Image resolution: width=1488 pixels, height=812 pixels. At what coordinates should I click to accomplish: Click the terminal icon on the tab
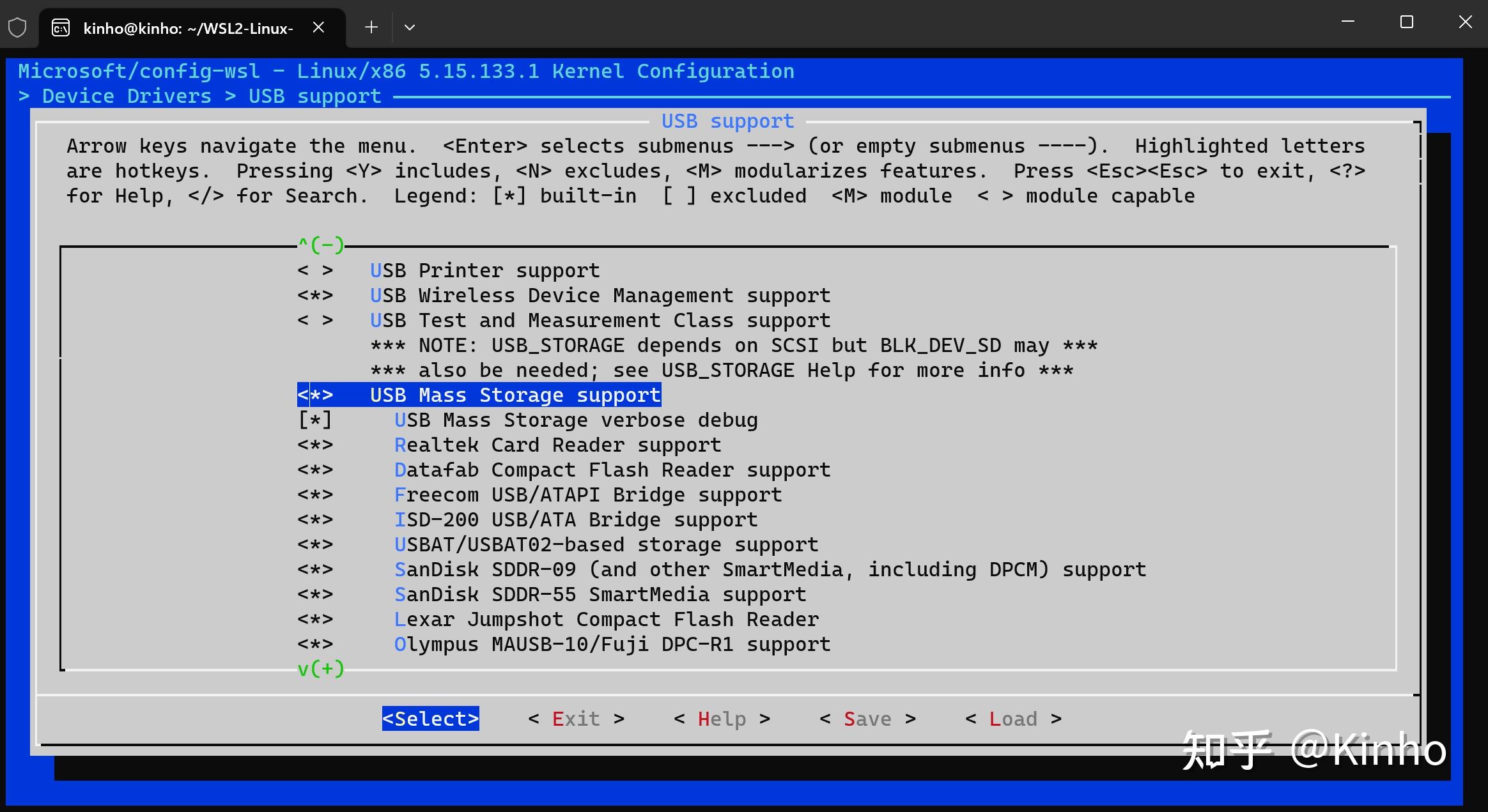61,27
